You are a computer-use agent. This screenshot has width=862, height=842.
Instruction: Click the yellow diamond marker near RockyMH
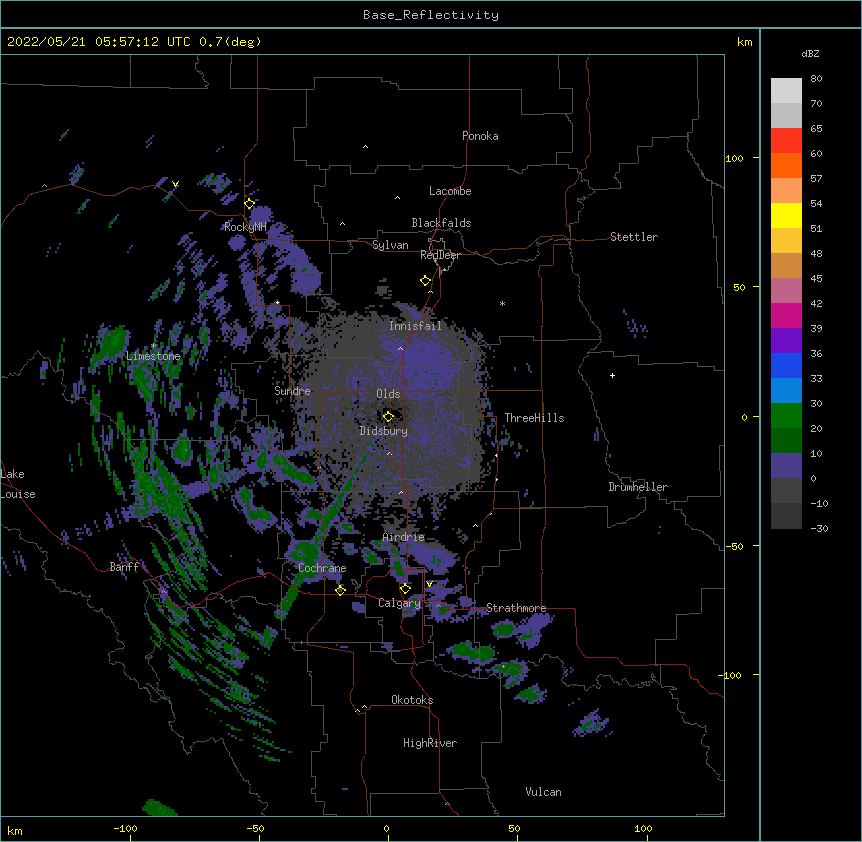coord(250,203)
